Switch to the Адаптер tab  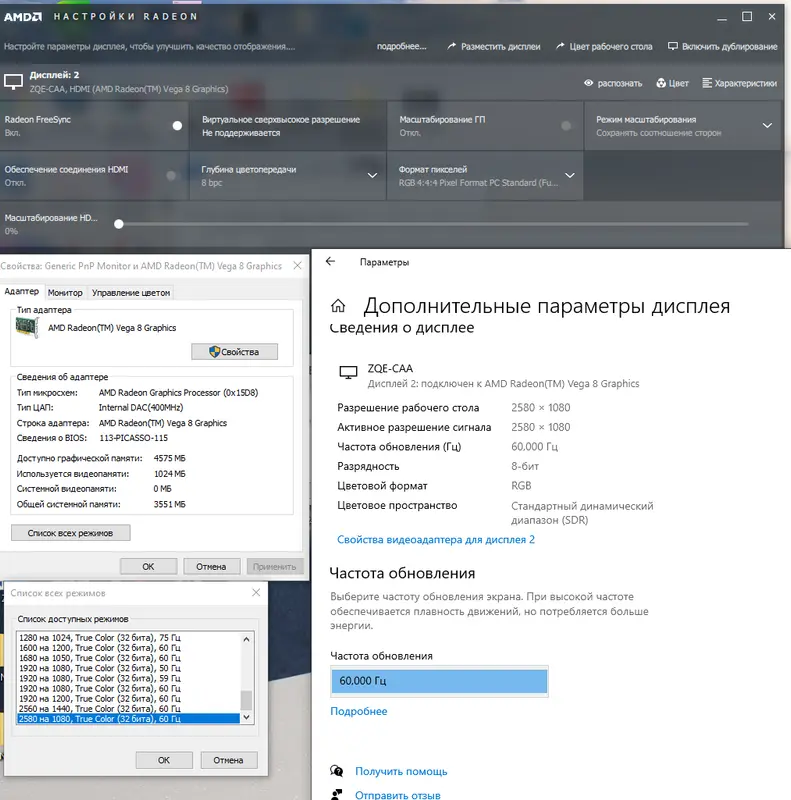pos(21,291)
